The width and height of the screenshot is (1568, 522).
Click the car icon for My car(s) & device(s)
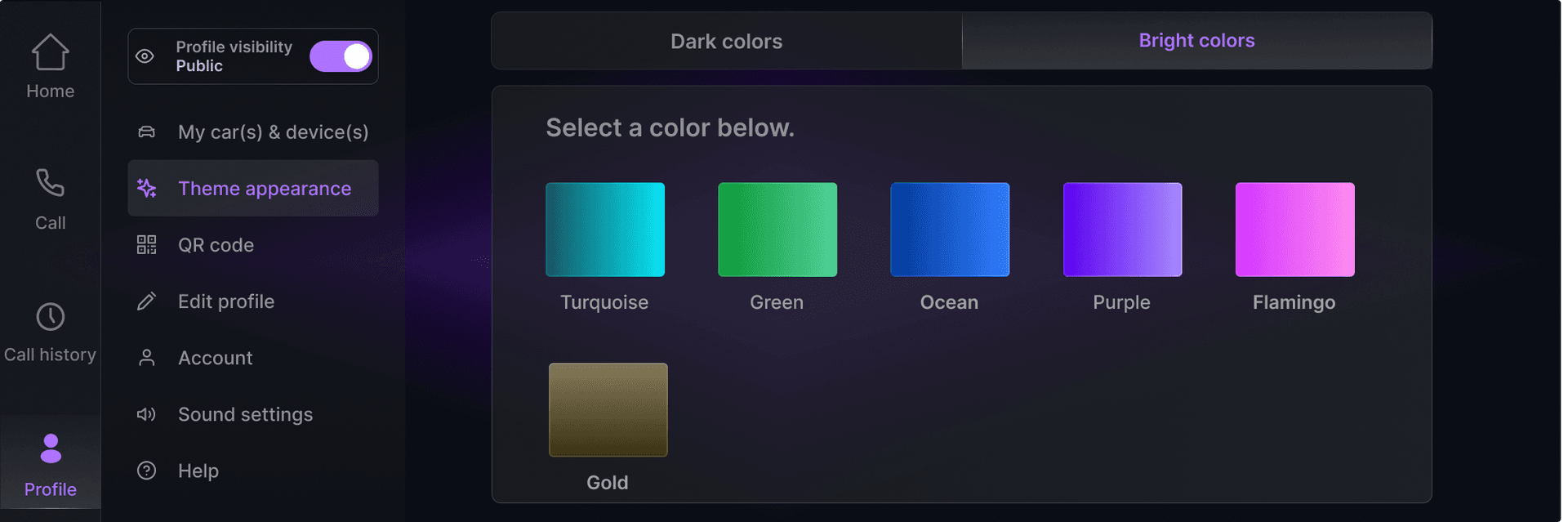(x=147, y=132)
